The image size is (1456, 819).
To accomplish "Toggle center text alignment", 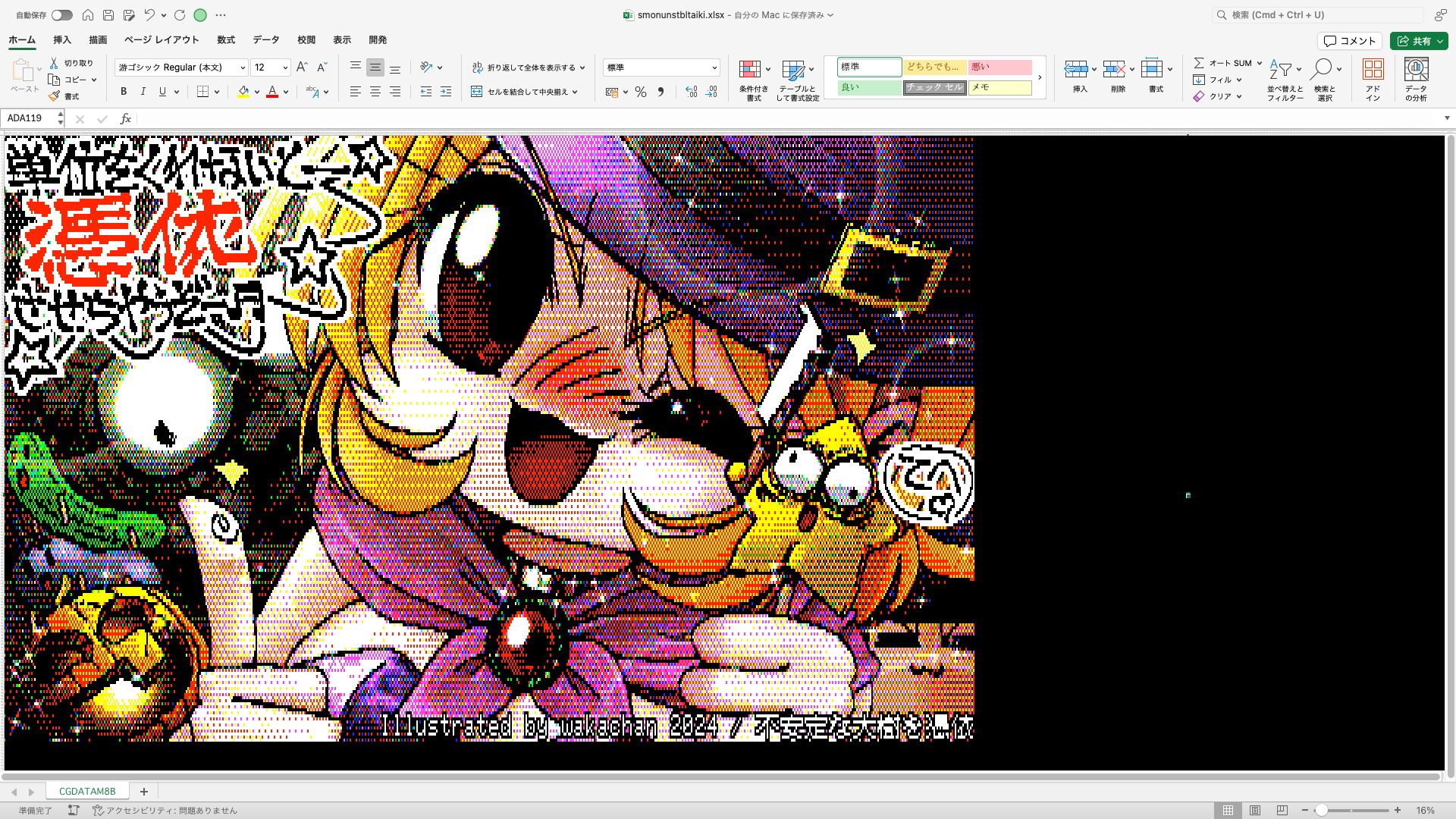I will 375,92.
